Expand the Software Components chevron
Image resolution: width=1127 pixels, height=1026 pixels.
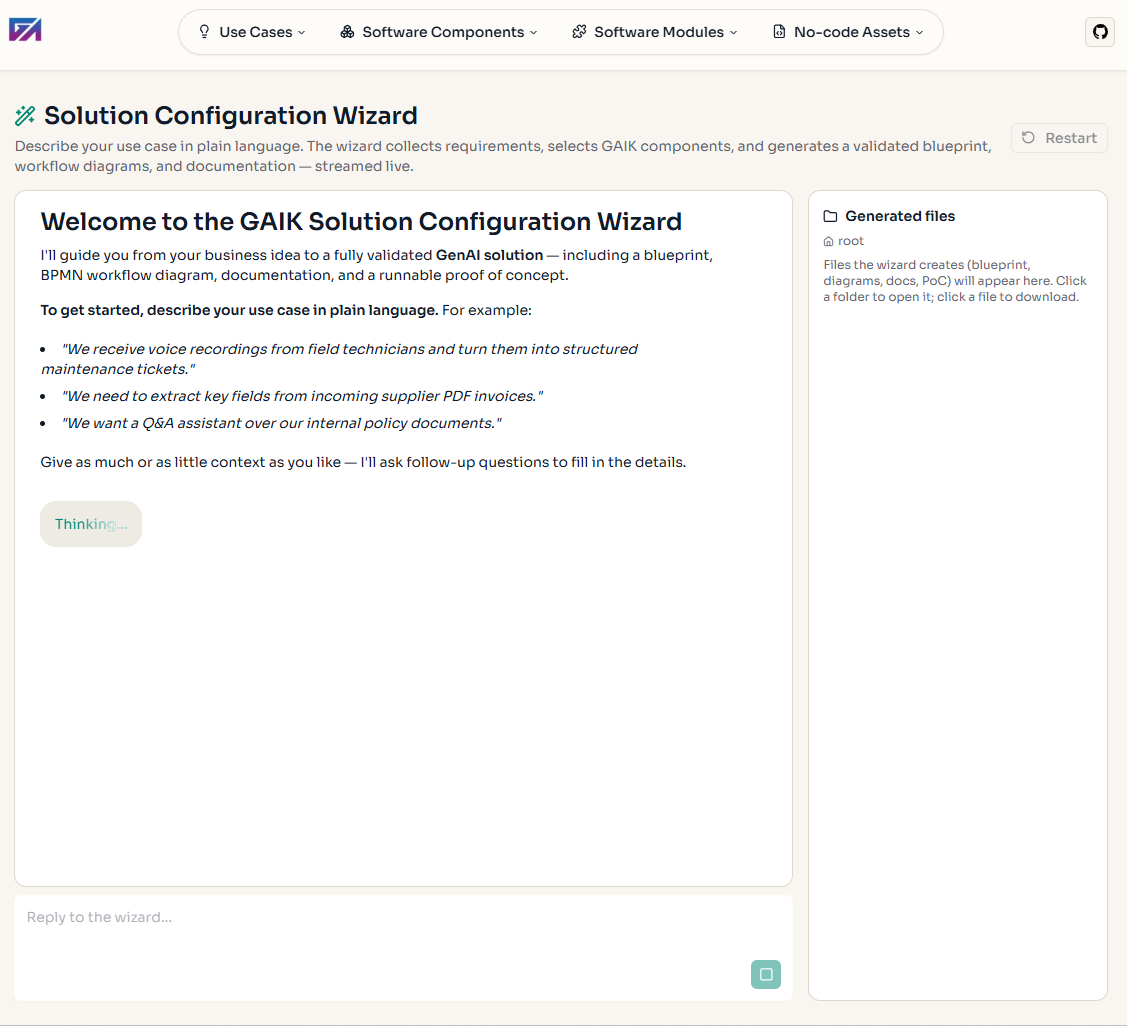tap(533, 32)
